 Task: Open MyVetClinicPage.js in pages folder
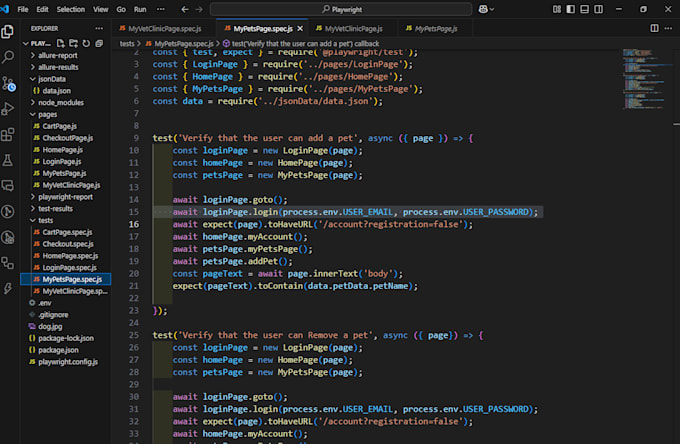pos(71,185)
